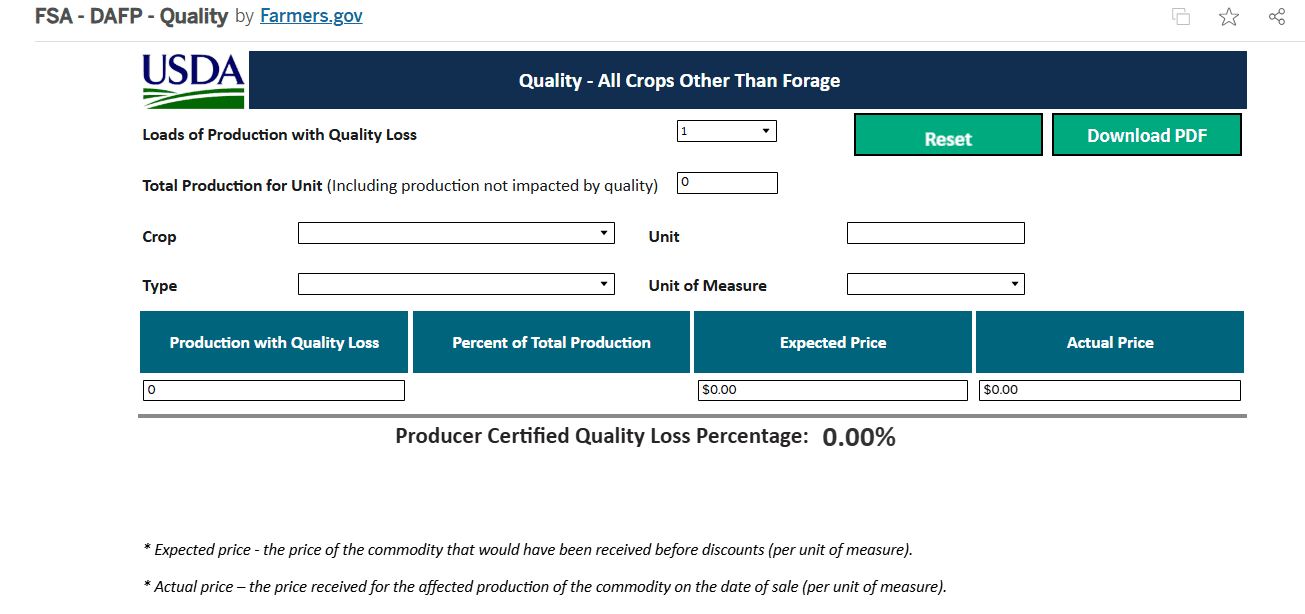Screen dimensions: 1305x614
Task: Click the Expected Price $0.00 field
Action: (x=832, y=390)
